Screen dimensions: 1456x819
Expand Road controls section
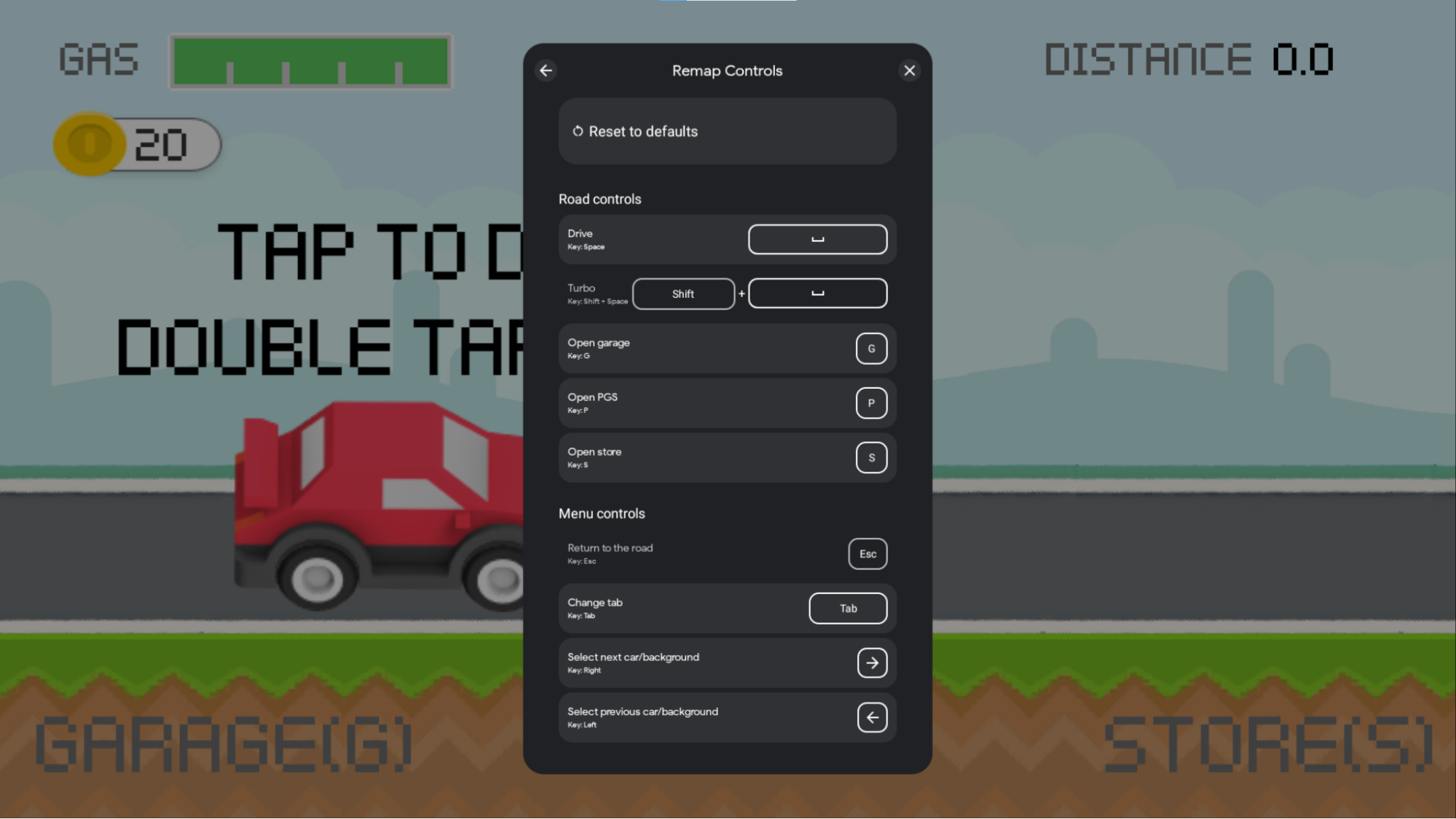(x=600, y=199)
